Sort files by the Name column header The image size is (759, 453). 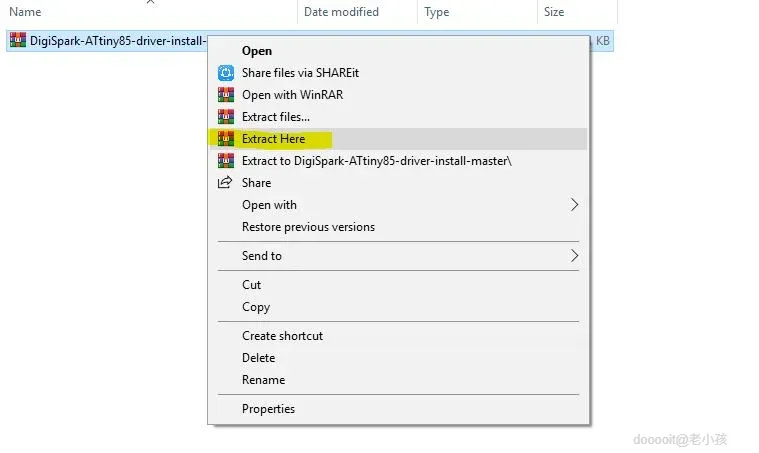coord(25,12)
